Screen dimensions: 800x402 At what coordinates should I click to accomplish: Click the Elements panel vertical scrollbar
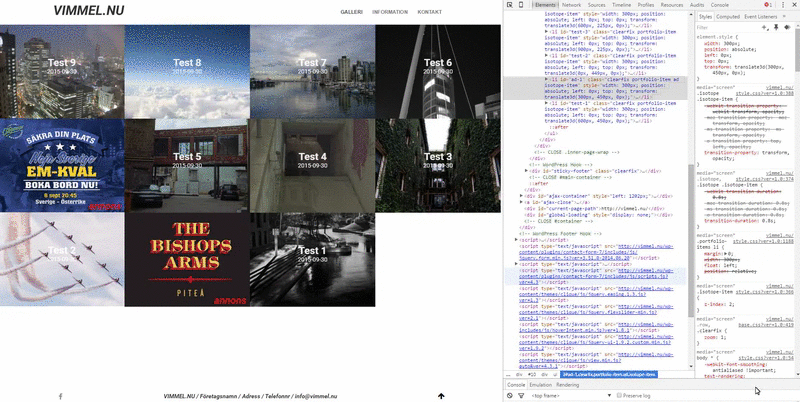(x=691, y=240)
